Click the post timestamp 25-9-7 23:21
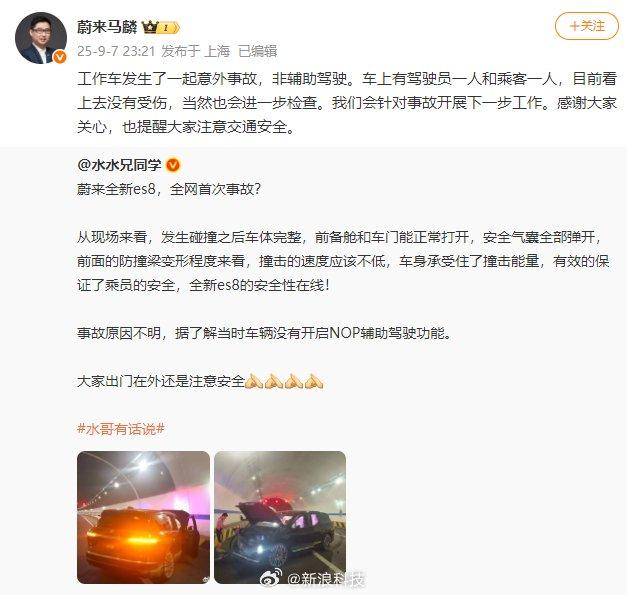 point(116,51)
